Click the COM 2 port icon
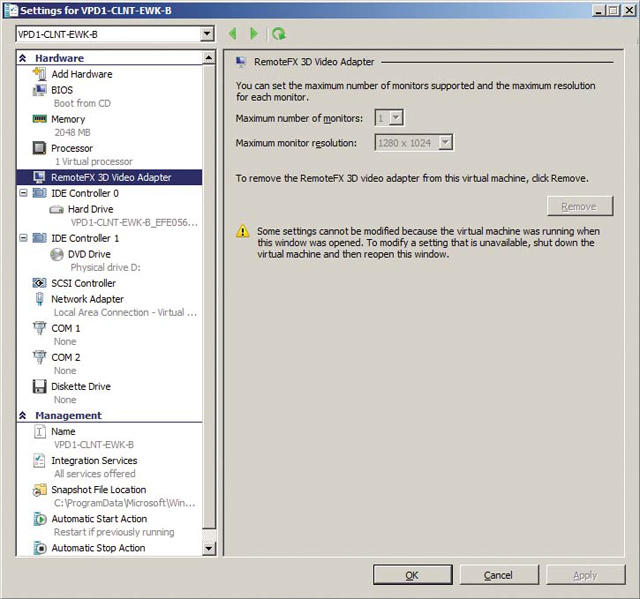The width and height of the screenshot is (640, 599). click(40, 357)
